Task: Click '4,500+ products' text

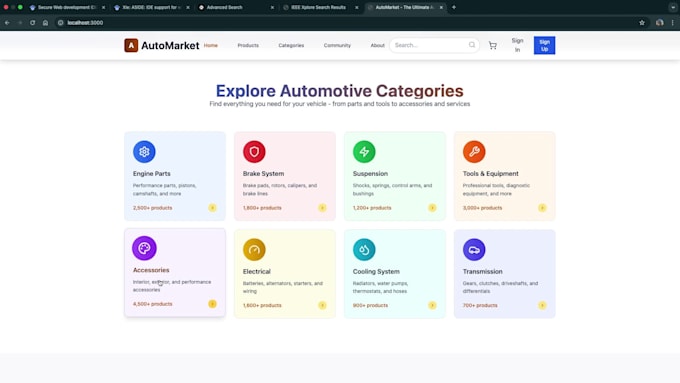Action: click(152, 304)
